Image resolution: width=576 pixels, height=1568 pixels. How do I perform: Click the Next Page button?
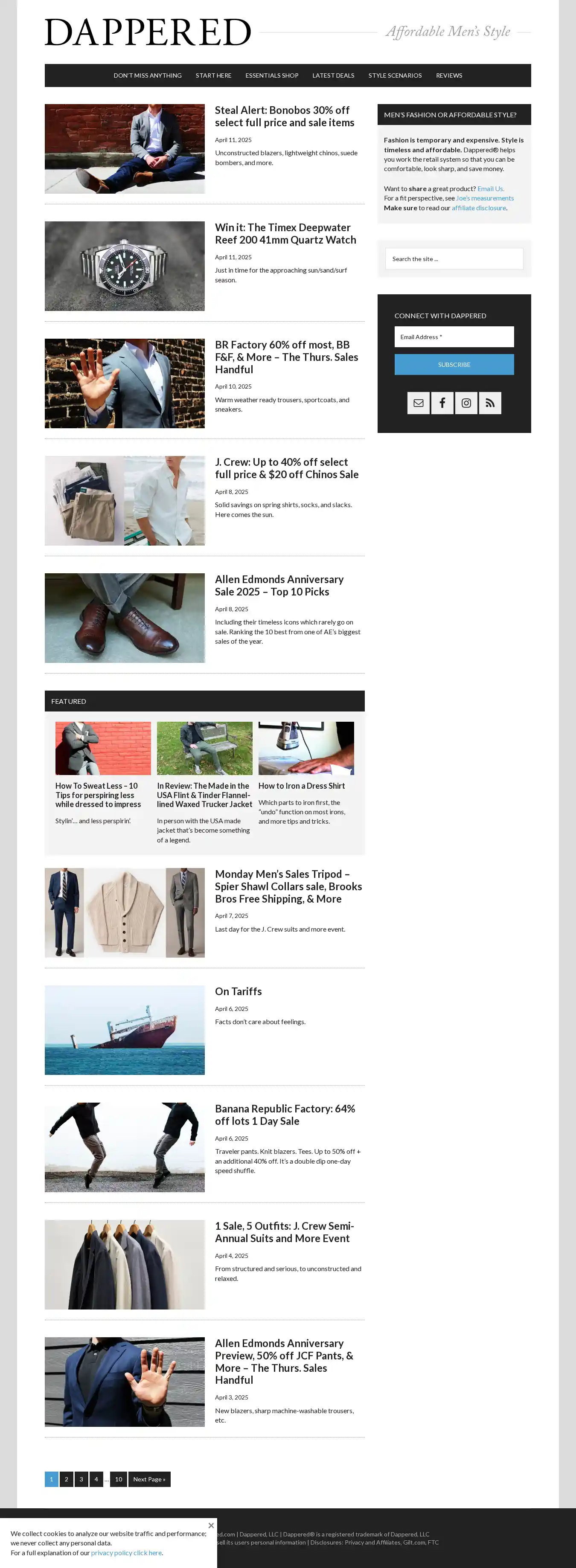(149, 1479)
